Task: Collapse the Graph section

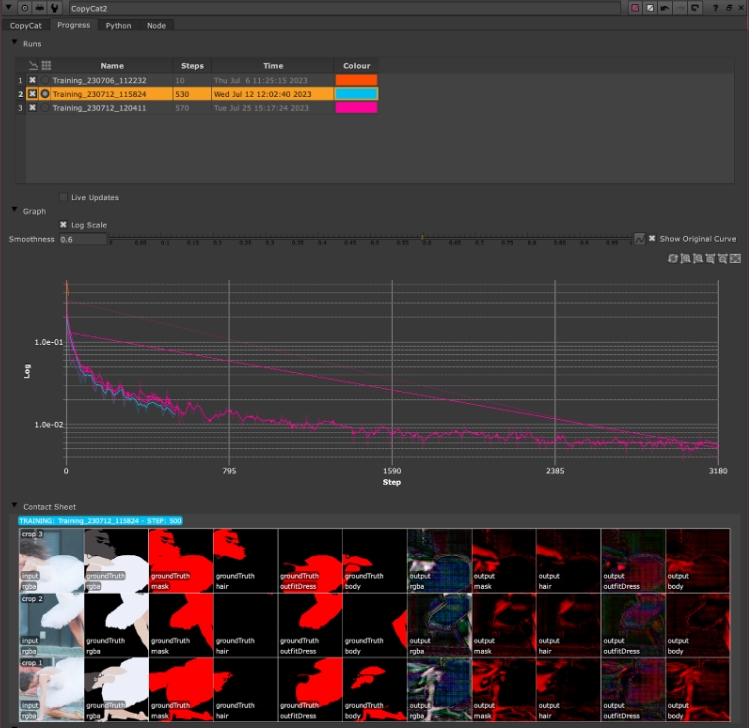Action: 14,211
